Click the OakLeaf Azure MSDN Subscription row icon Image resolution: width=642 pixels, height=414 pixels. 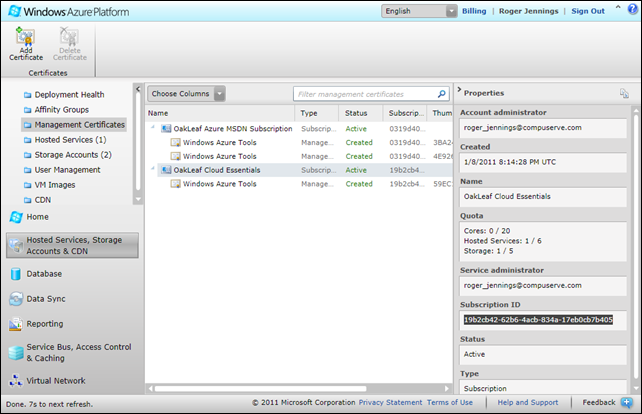[166, 129]
